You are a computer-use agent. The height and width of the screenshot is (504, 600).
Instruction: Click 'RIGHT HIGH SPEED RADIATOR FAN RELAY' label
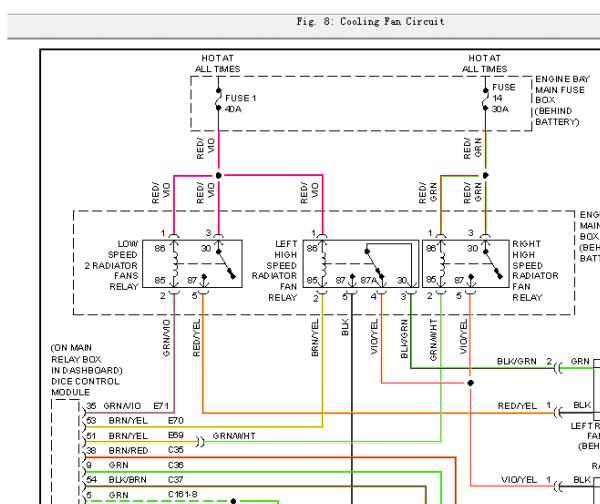tap(535, 271)
